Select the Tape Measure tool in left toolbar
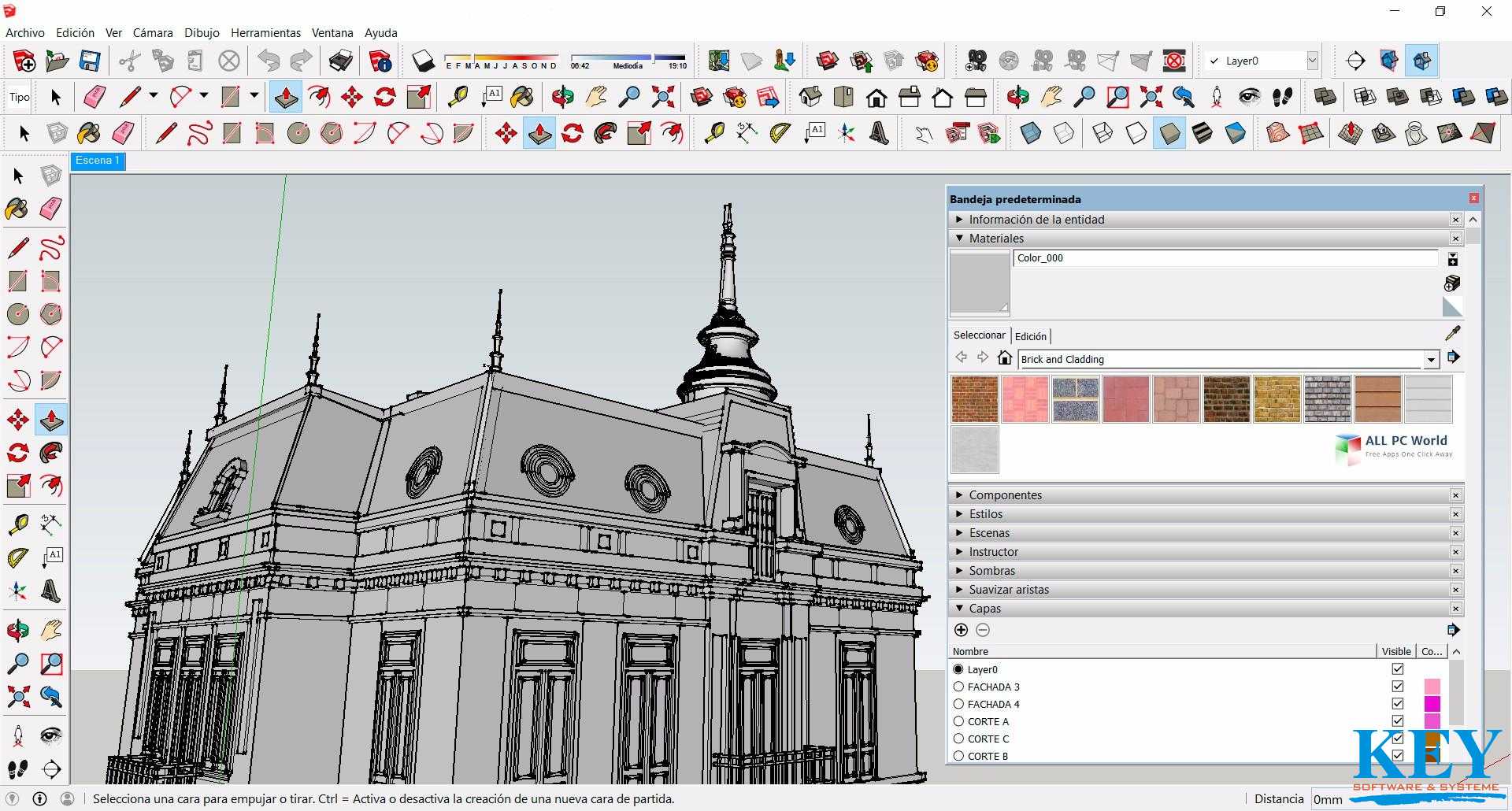1512x811 pixels. tap(17, 524)
